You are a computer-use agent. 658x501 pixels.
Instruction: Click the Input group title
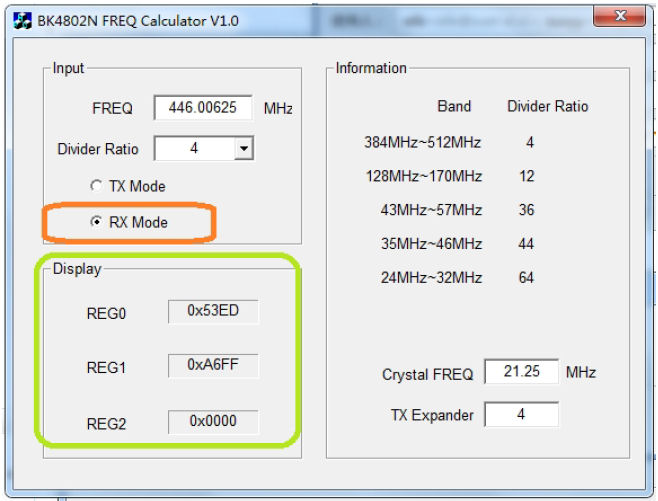coord(68,68)
